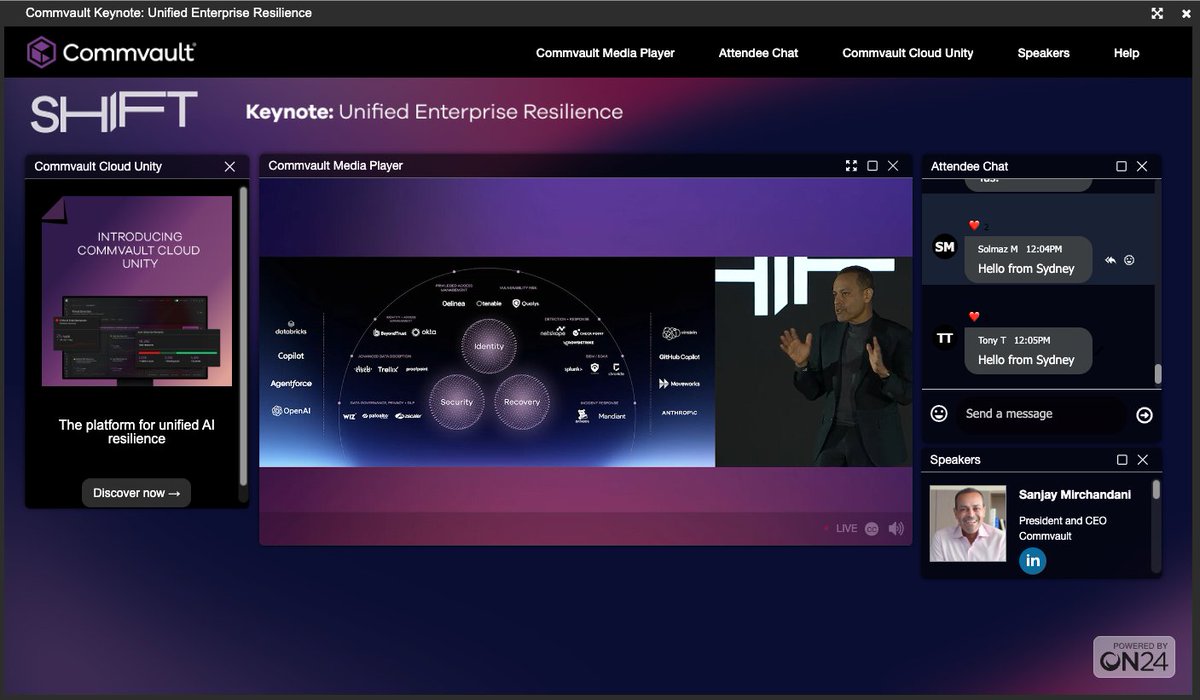
Task: Click the send message arrow button
Action: coord(1145,415)
